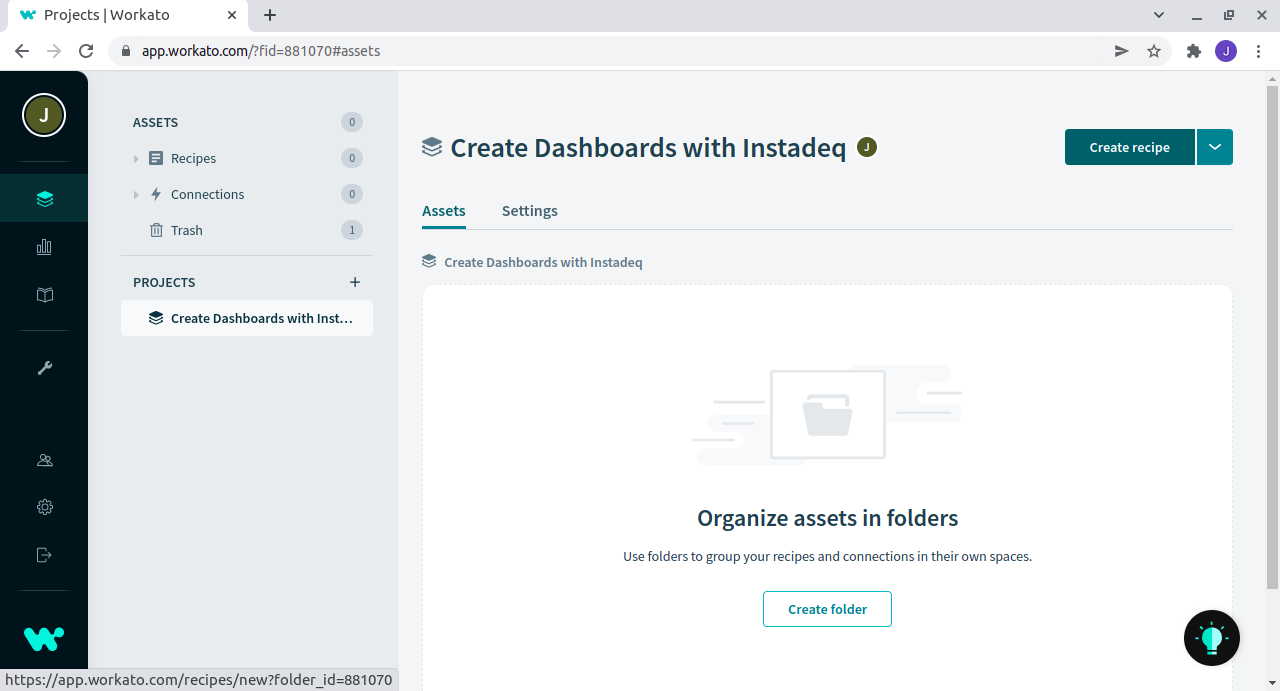The image size is (1280, 691).
Task: Close the Projects | Workato browser tab
Action: click(x=231, y=15)
